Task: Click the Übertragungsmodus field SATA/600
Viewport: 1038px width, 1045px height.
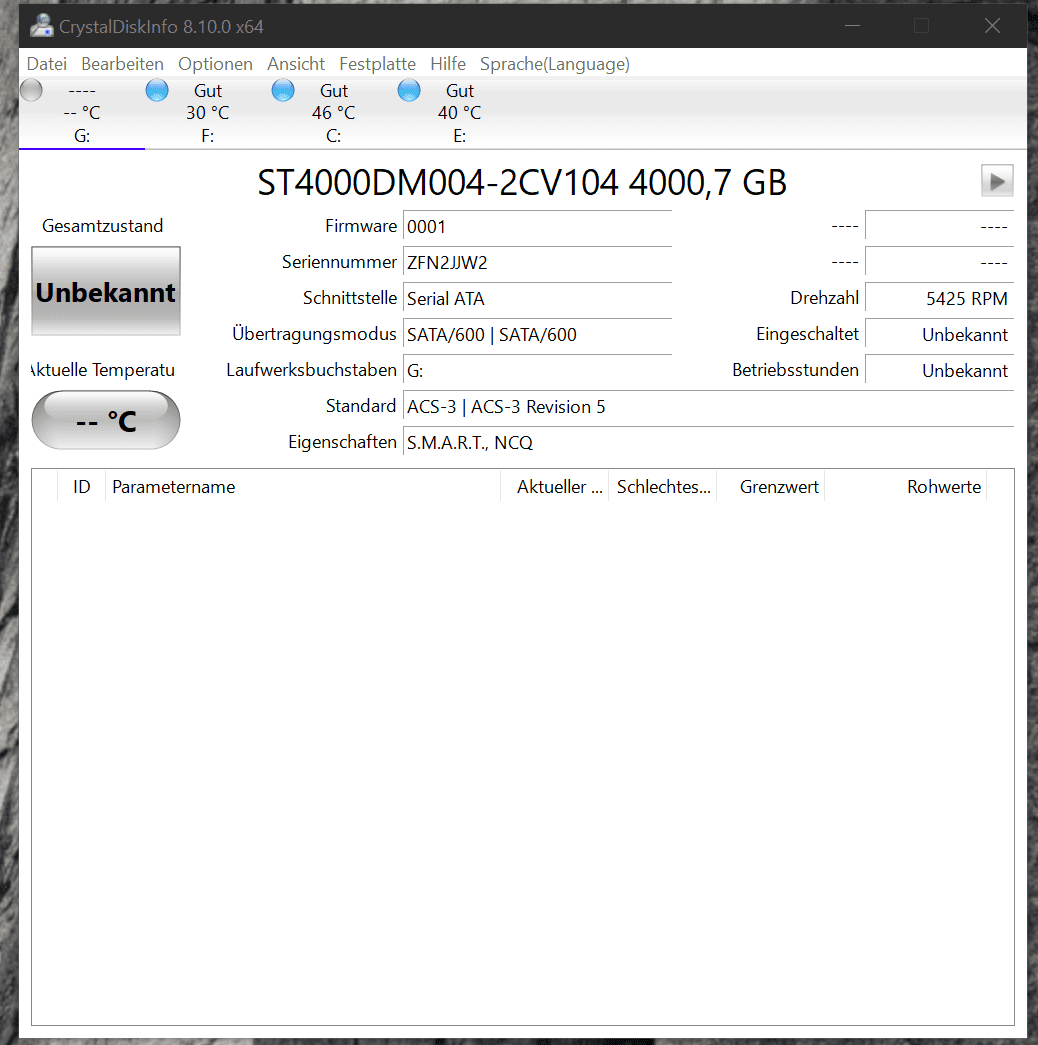Action: point(537,334)
